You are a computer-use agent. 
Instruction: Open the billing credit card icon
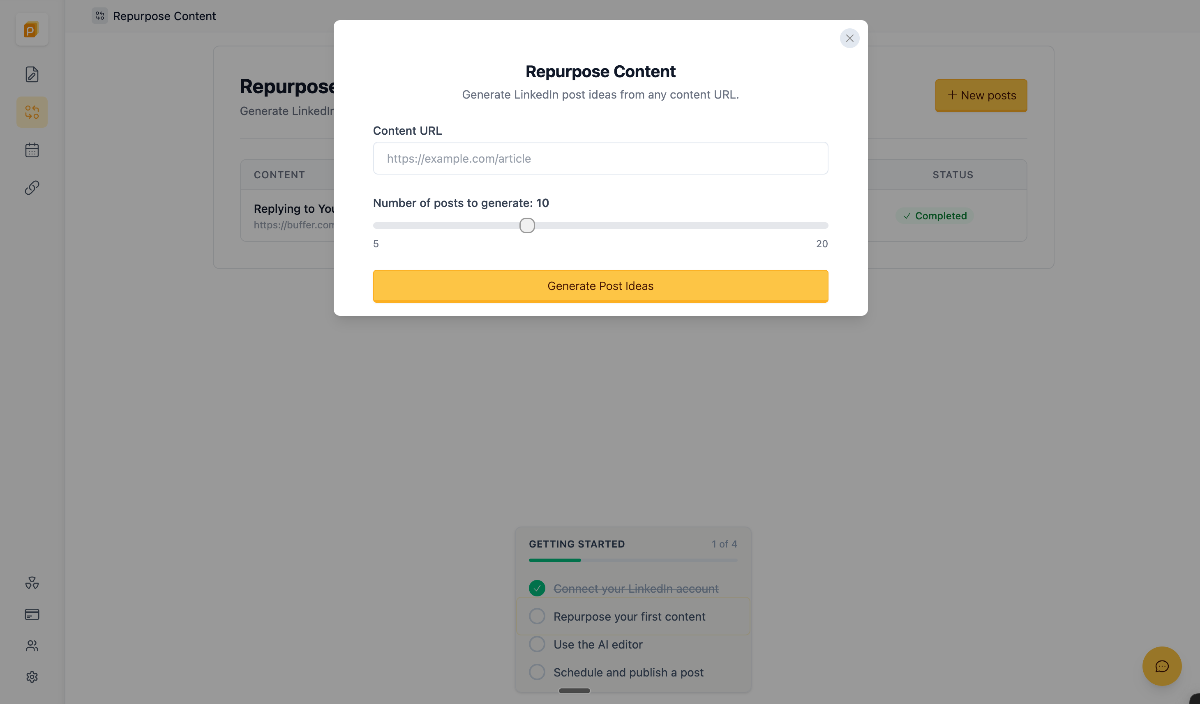tap(32, 614)
